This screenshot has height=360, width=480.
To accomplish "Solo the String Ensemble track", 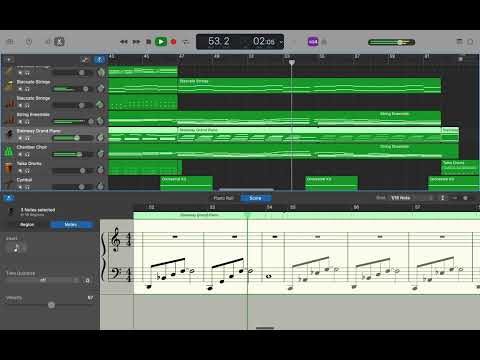I will pyautogui.click(x=27, y=122).
